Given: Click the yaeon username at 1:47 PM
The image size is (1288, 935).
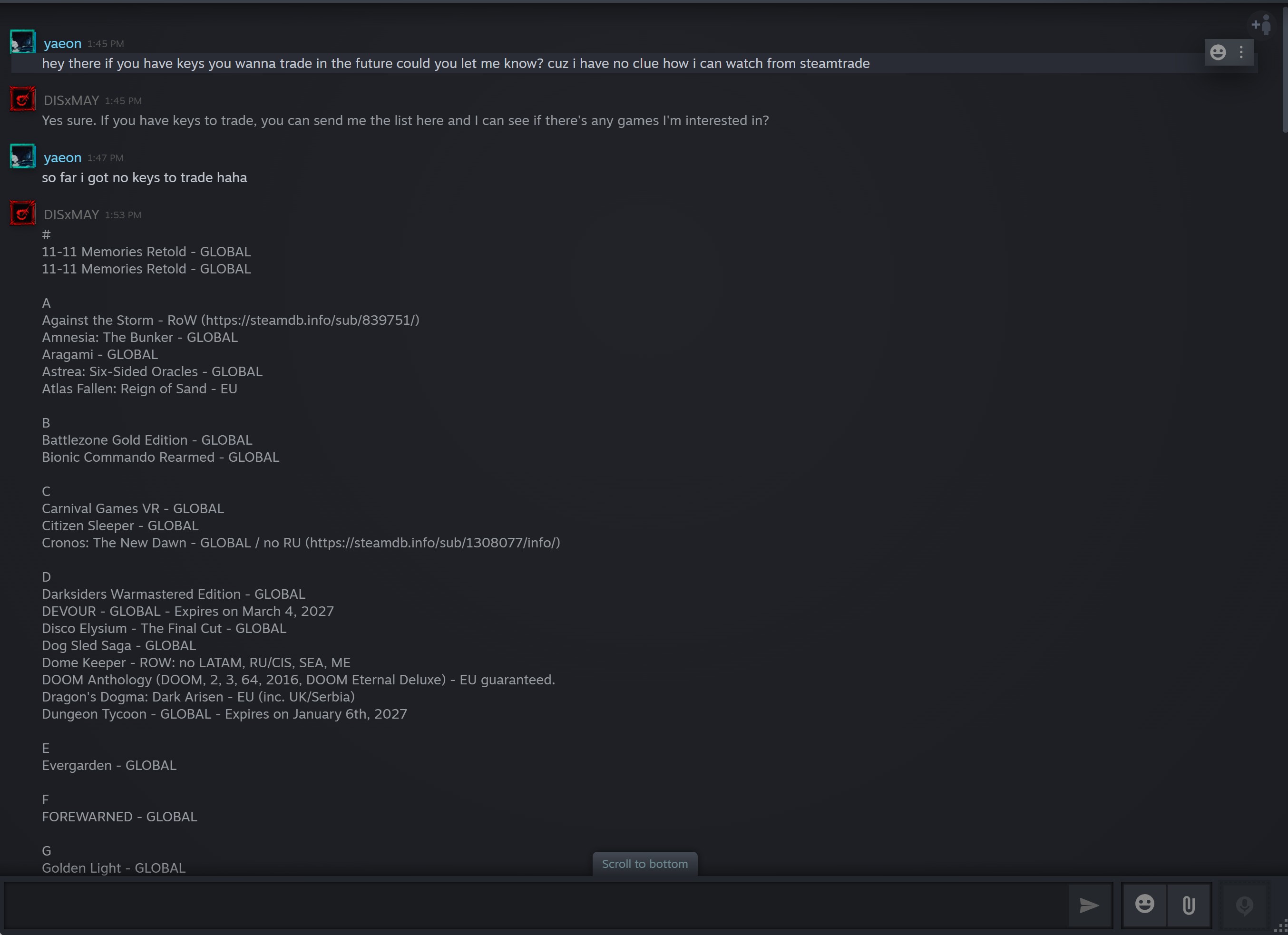Looking at the screenshot, I should tap(62, 157).
